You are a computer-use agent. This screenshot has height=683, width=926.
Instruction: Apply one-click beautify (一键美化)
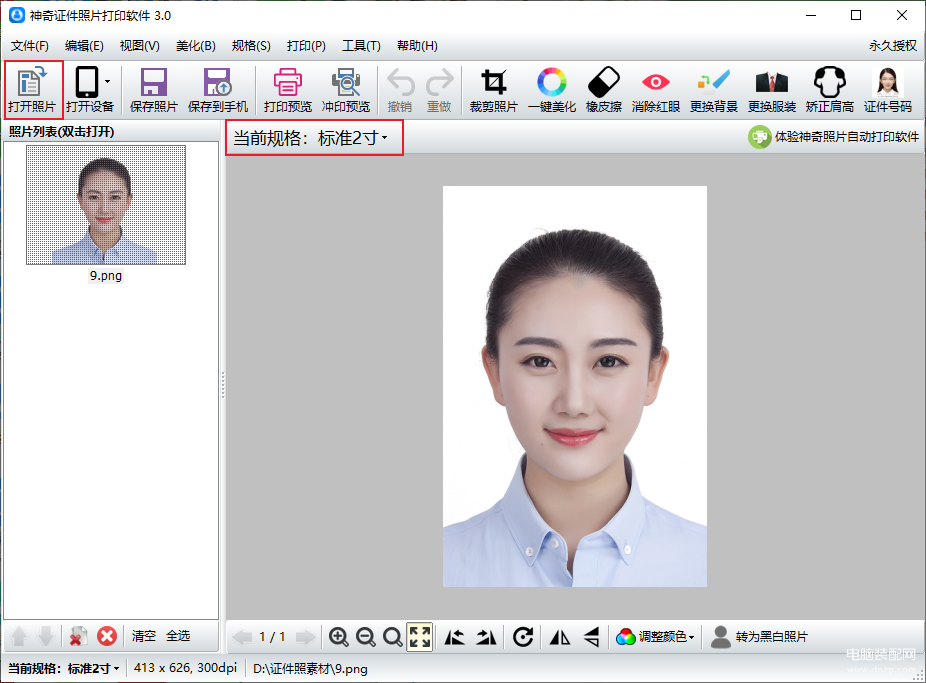click(552, 90)
